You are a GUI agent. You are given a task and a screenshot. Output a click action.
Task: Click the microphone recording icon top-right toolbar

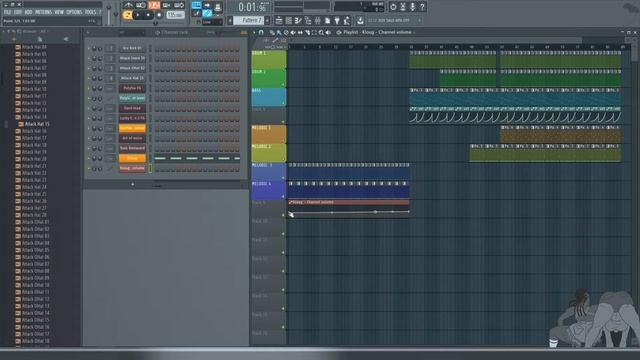(412, 7)
